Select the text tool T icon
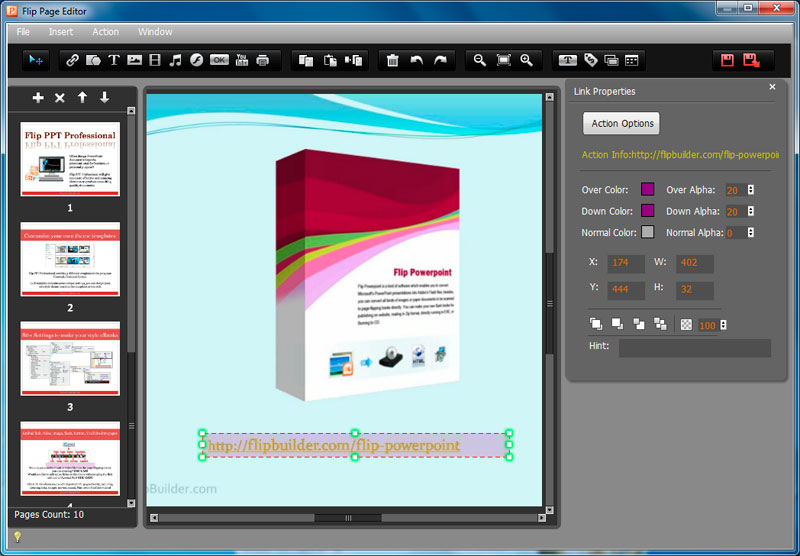800x556 pixels. coord(113,60)
